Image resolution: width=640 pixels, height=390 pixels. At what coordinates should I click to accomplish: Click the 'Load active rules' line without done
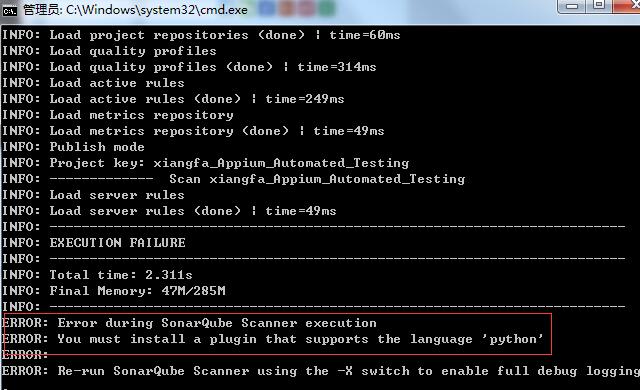coord(93,83)
